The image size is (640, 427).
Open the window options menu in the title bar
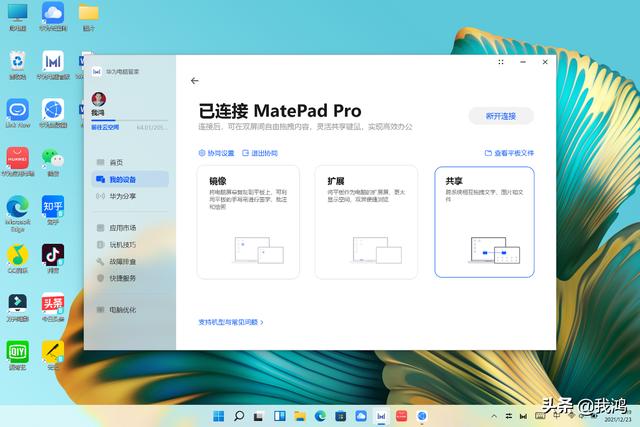point(501,62)
